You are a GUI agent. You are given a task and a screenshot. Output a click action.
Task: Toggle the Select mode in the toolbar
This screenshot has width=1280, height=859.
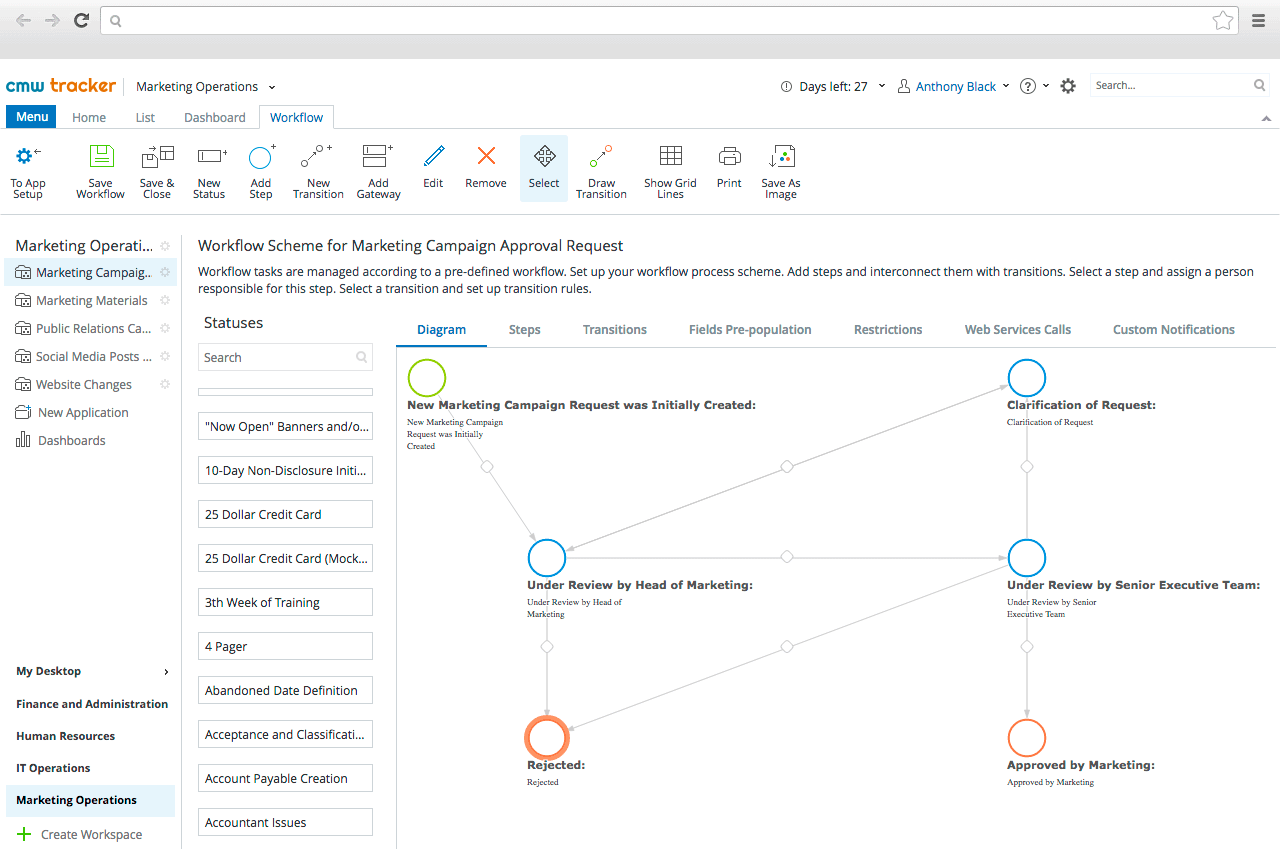(543, 168)
